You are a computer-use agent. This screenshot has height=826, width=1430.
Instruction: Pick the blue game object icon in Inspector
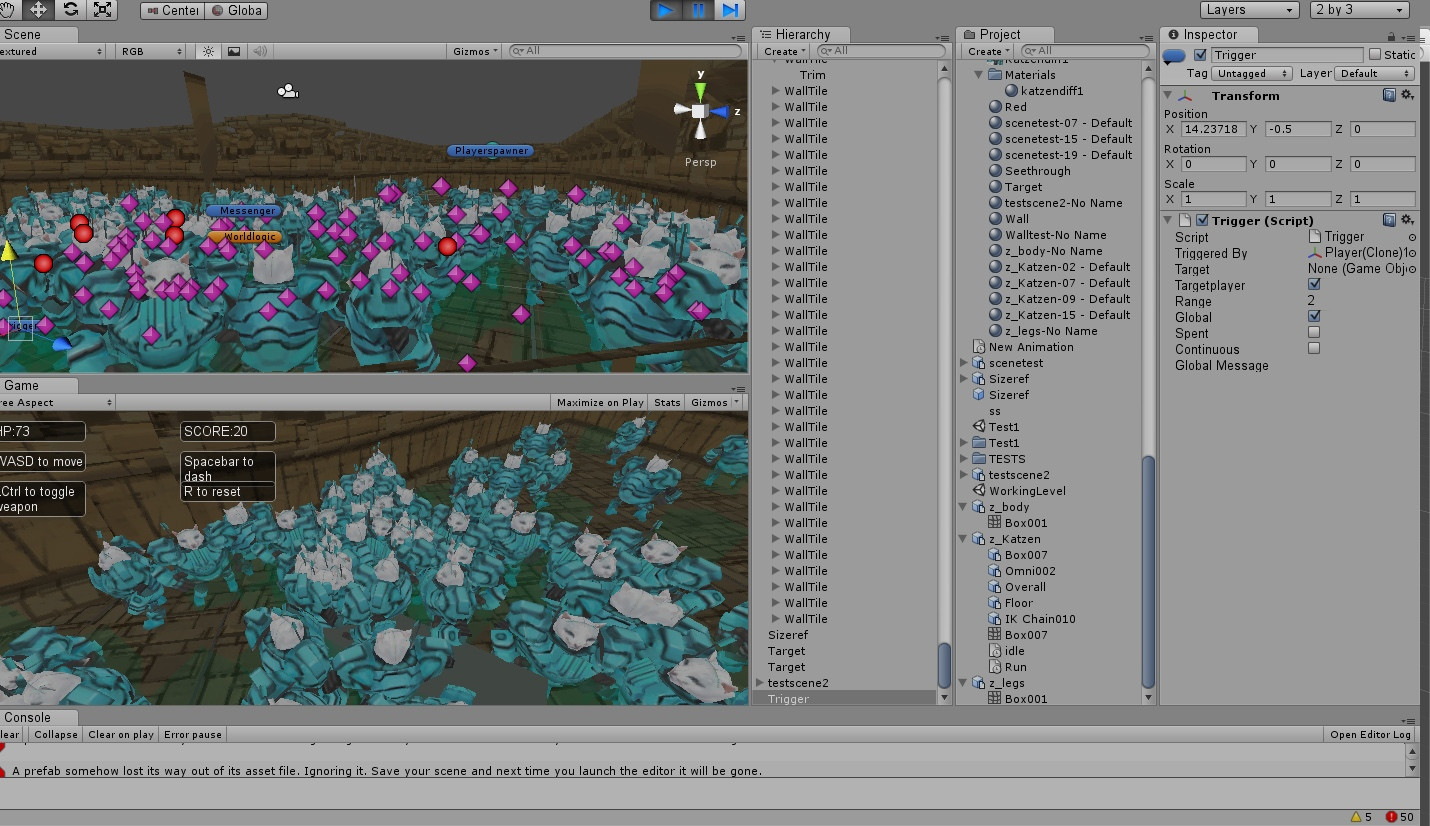click(1175, 56)
